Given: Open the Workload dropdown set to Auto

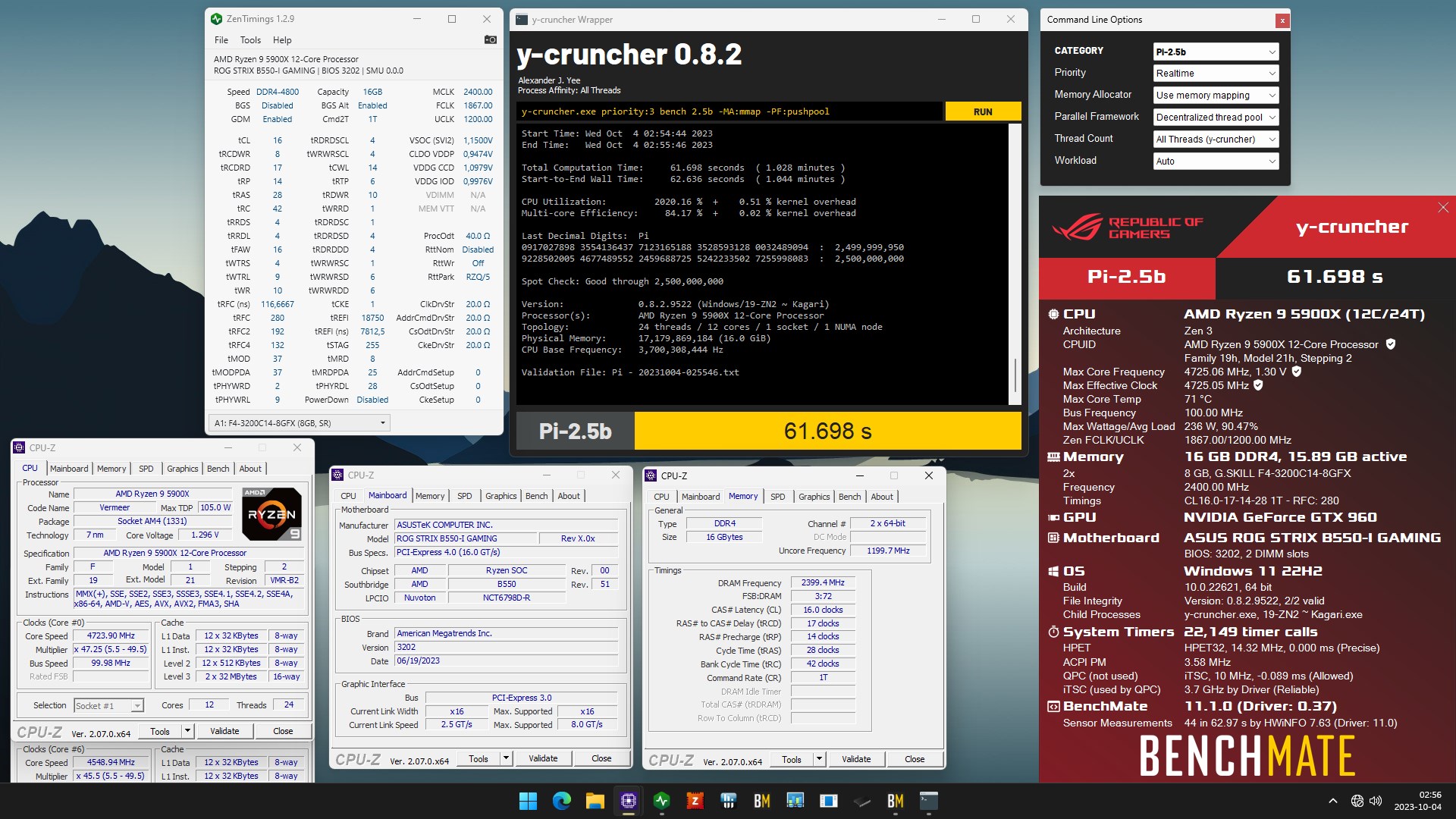Looking at the screenshot, I should coord(1216,162).
